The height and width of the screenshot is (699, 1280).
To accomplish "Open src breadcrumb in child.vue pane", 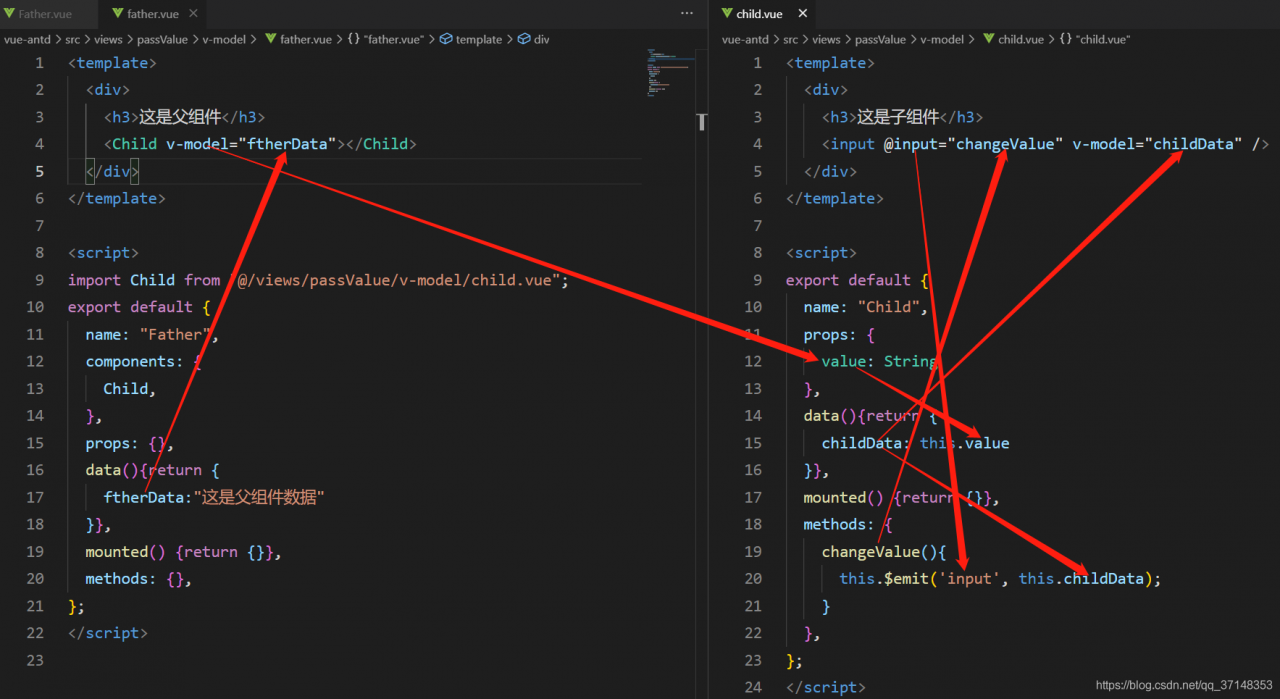I will pyautogui.click(x=791, y=39).
